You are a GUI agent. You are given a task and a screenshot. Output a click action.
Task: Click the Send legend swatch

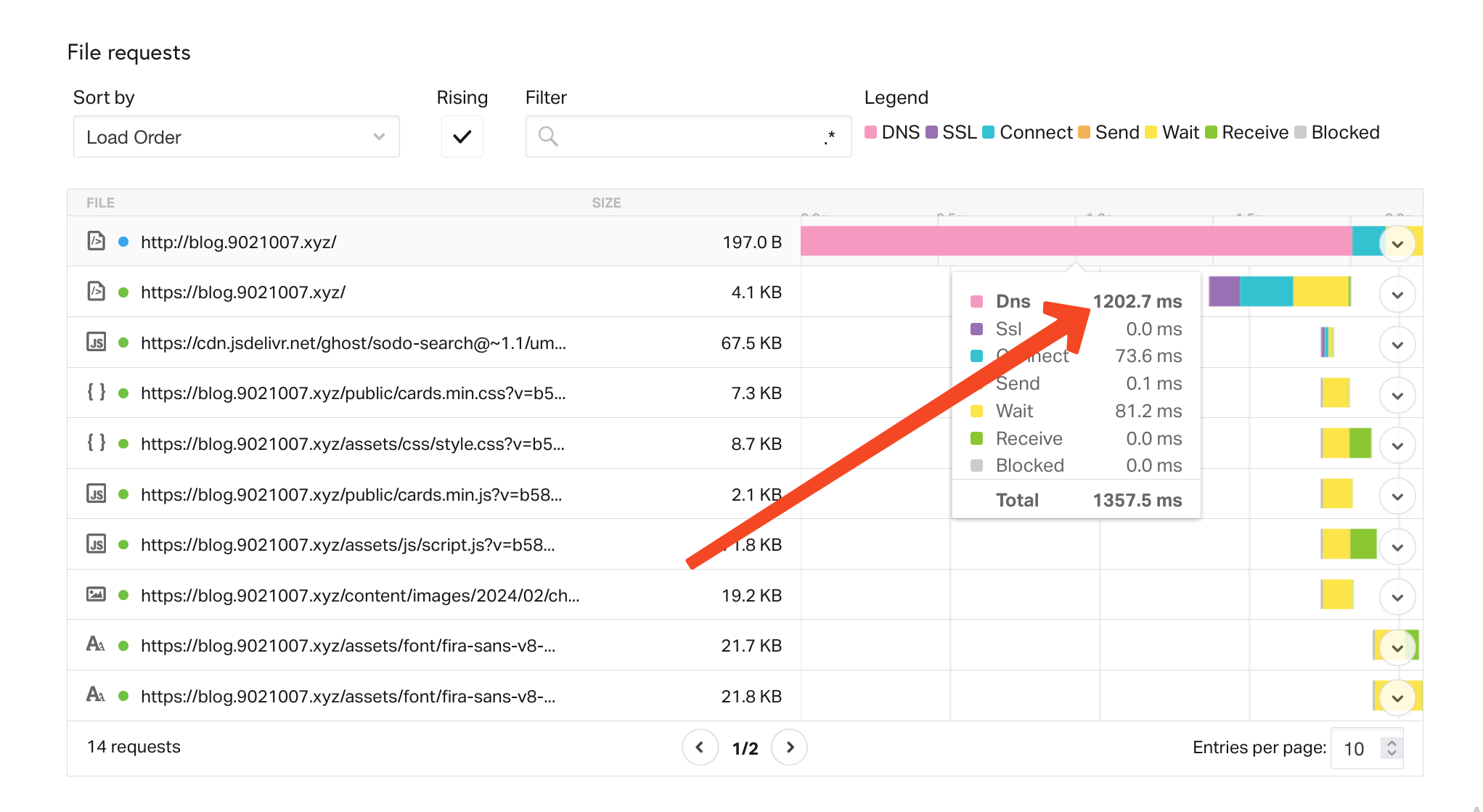click(1084, 132)
